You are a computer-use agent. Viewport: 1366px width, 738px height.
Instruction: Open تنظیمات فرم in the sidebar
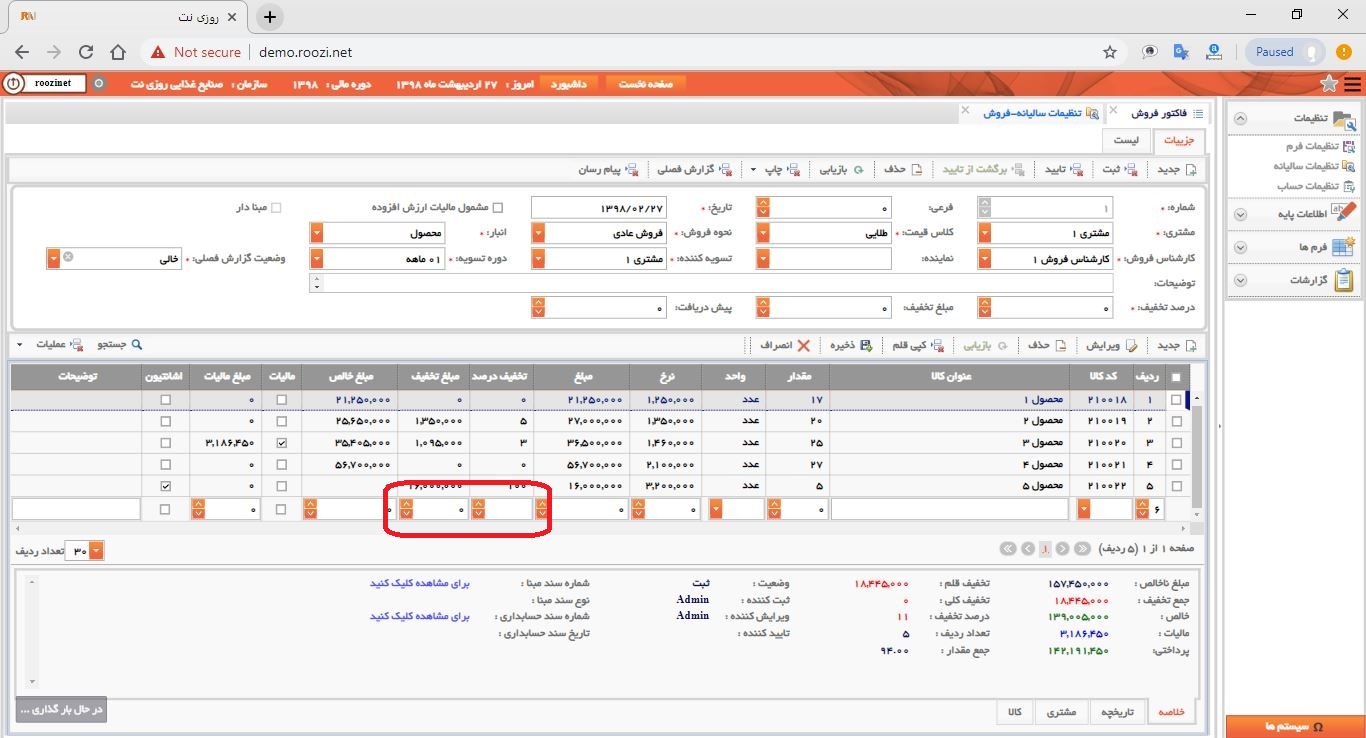pos(1319,147)
